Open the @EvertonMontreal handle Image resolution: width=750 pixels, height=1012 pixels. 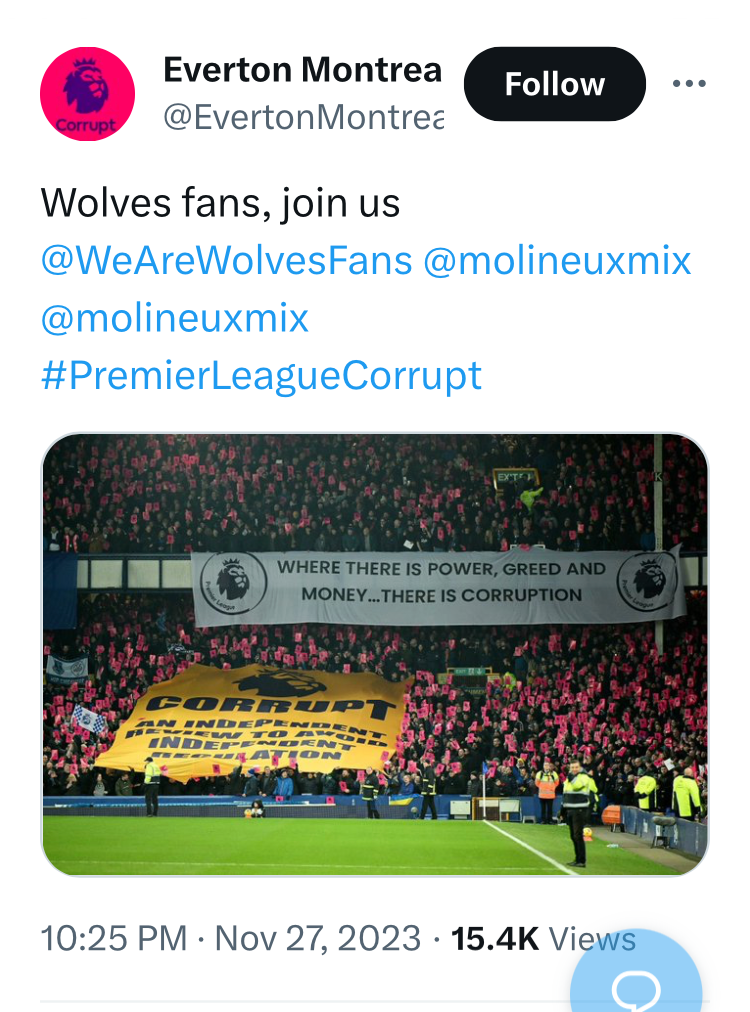tap(303, 117)
